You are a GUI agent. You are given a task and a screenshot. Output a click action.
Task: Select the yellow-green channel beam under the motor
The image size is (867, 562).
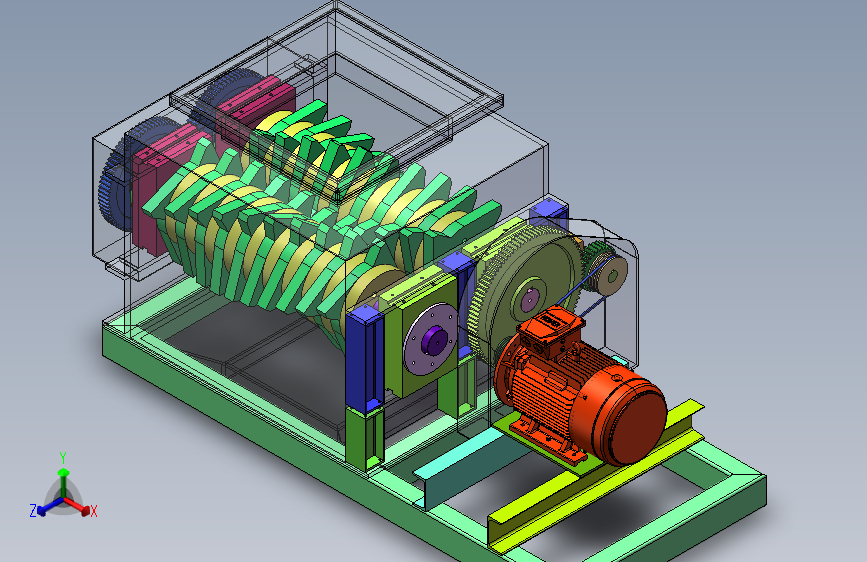[x=596, y=476]
